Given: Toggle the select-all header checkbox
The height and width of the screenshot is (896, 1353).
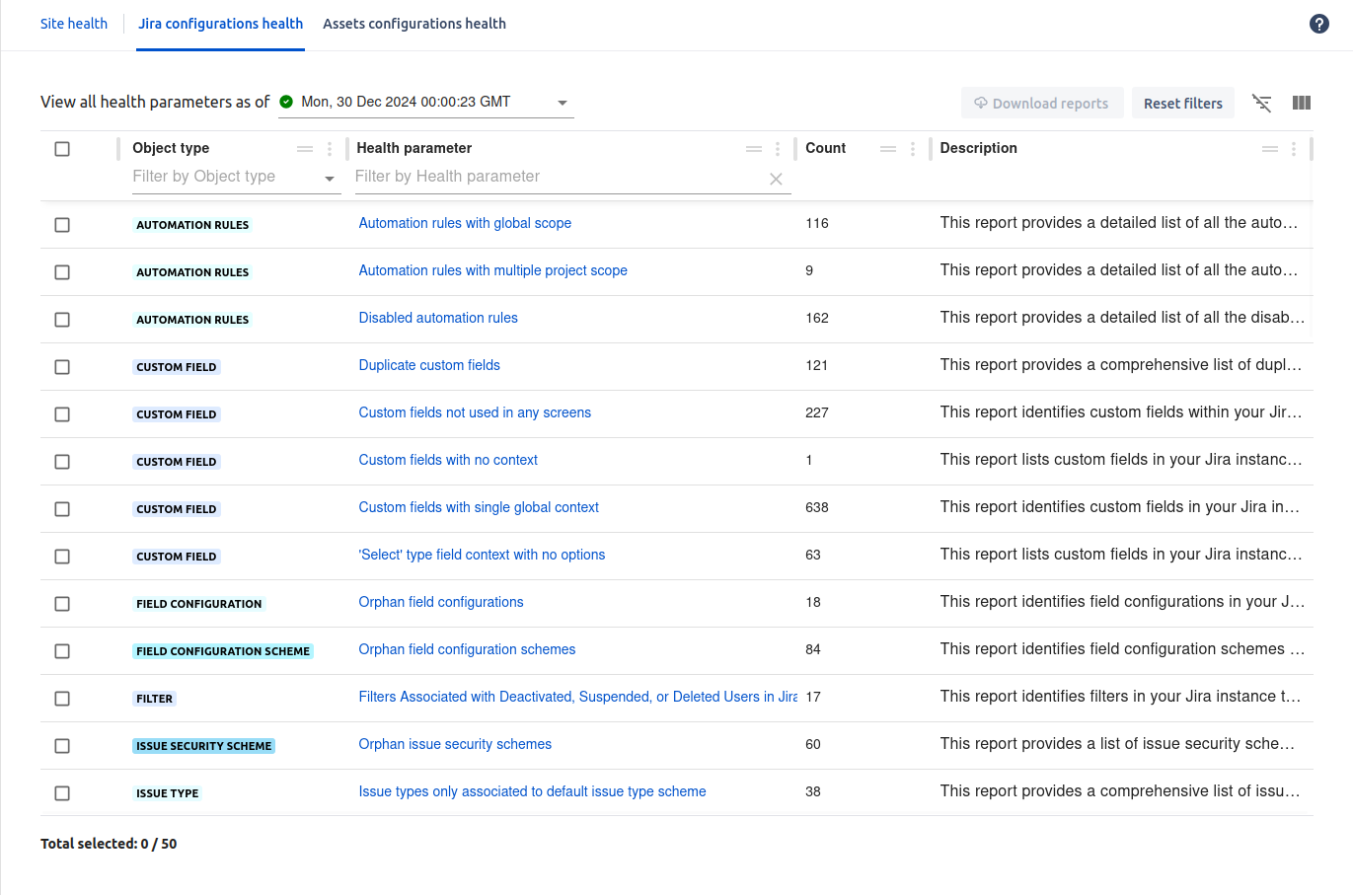Looking at the screenshot, I should (62, 149).
